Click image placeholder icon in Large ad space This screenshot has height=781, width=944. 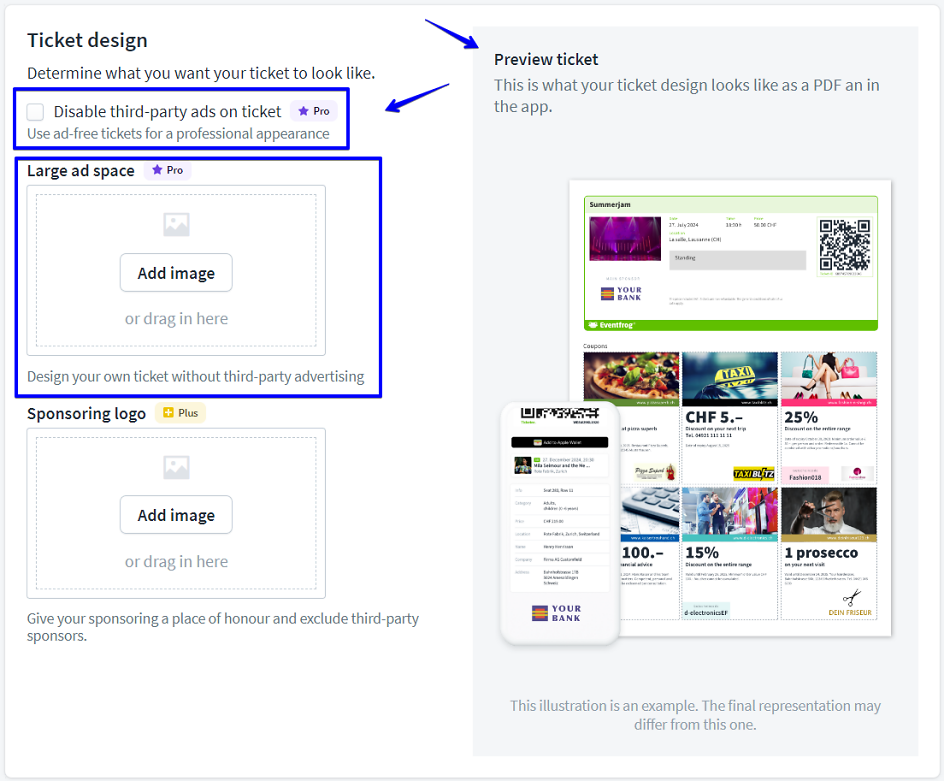pyautogui.click(x=176, y=225)
